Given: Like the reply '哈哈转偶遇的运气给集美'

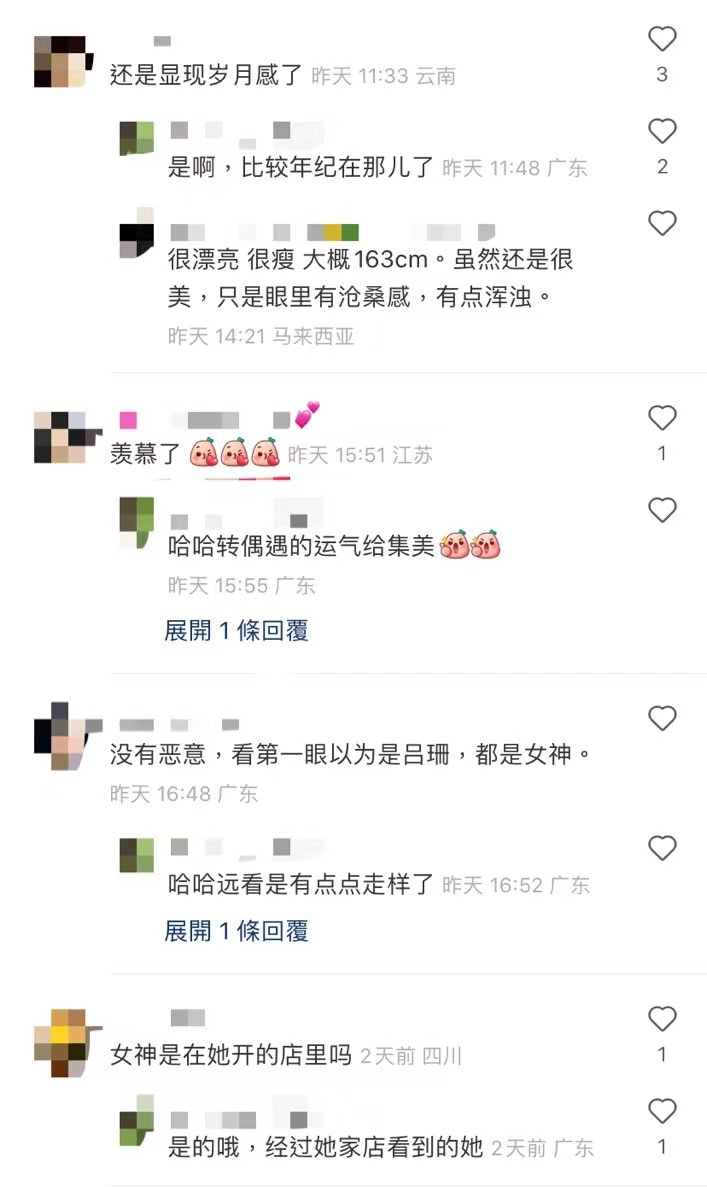Looking at the screenshot, I should pos(662,510).
